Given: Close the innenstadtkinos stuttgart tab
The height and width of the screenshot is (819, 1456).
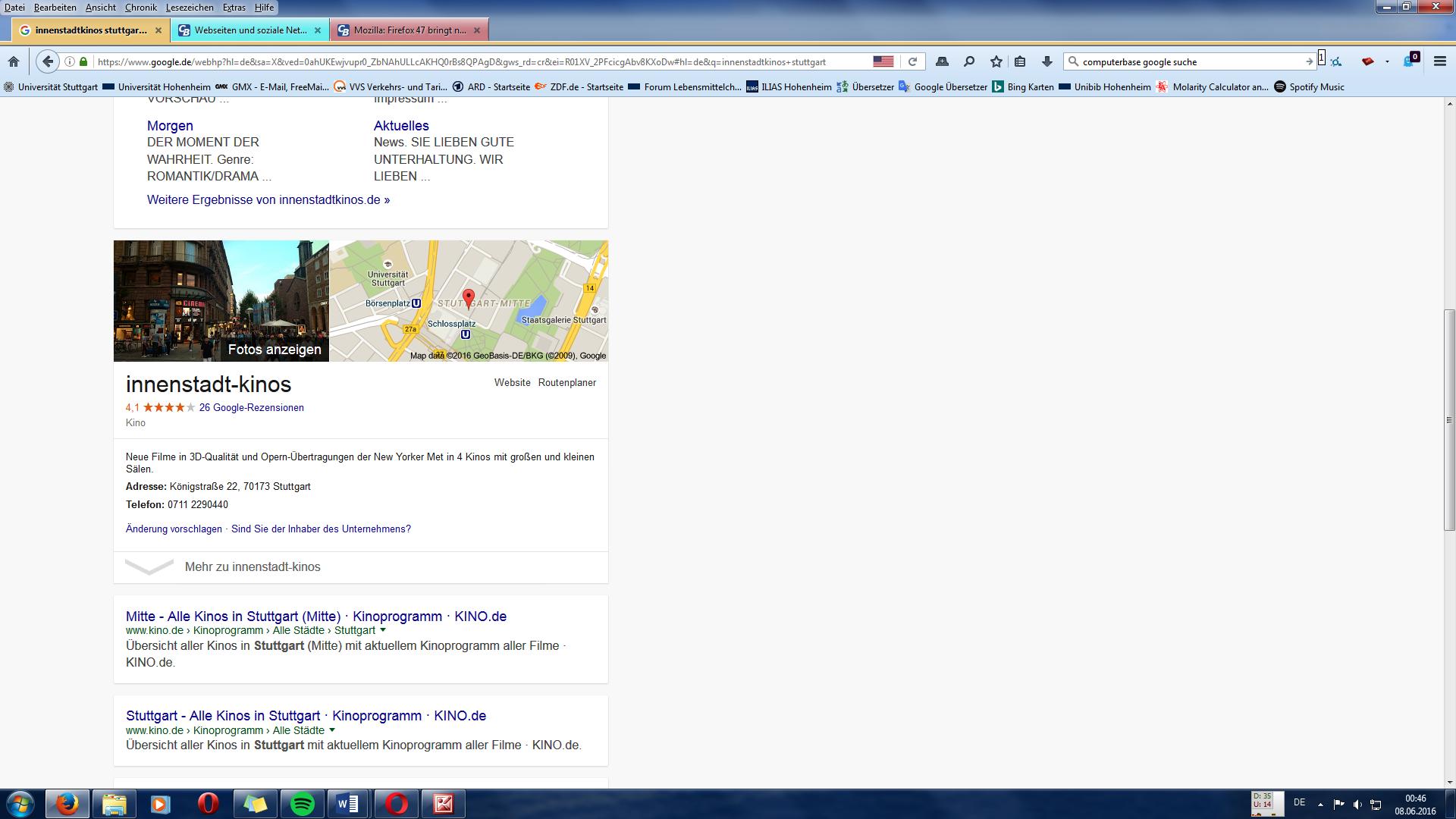Looking at the screenshot, I should coord(158,30).
